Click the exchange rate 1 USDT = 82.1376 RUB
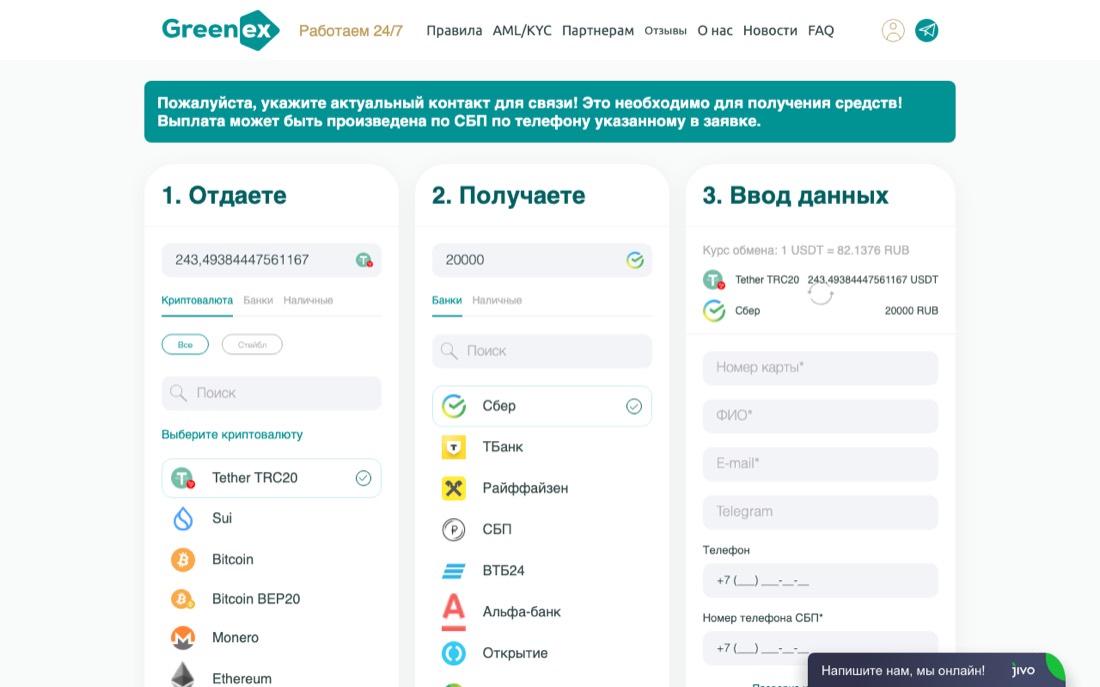1100x687 pixels. [806, 251]
